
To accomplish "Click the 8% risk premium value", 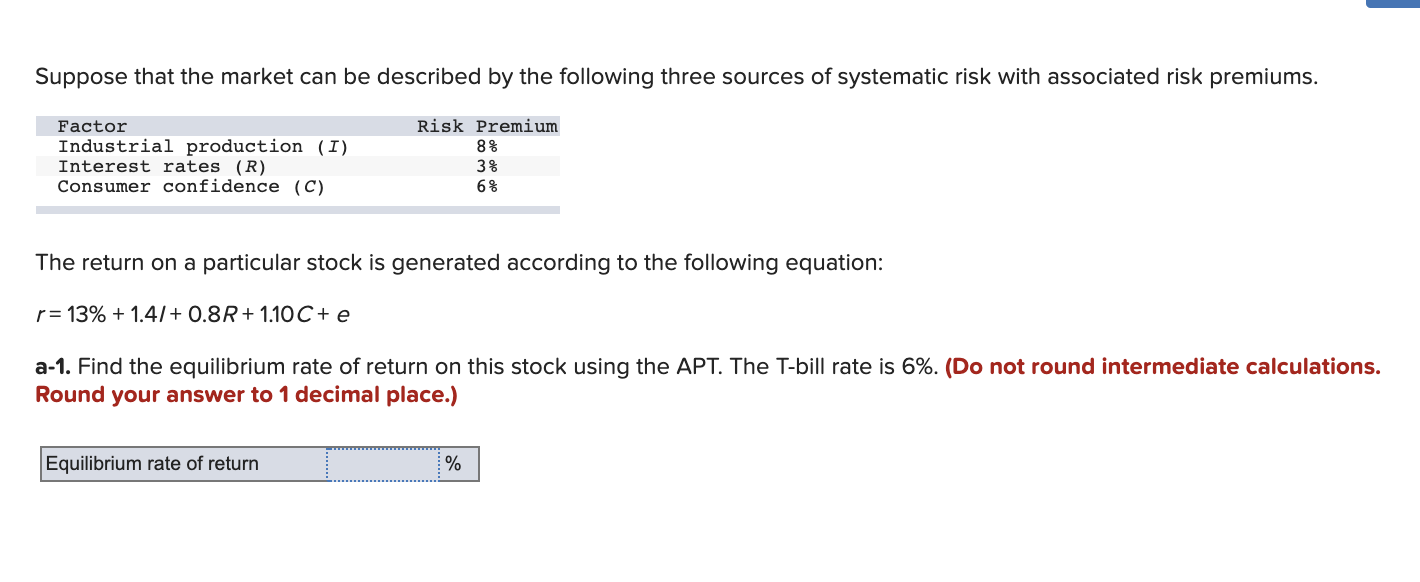I will tap(487, 147).
